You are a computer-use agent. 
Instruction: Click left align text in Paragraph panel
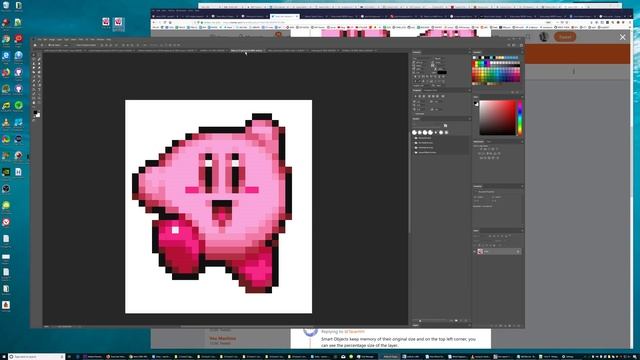415,96
